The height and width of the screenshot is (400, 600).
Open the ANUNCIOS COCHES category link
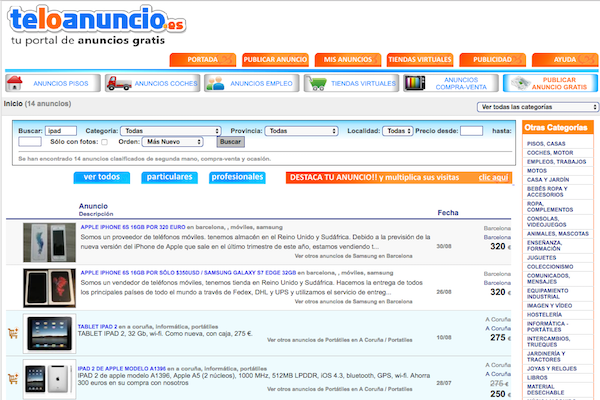tap(166, 83)
